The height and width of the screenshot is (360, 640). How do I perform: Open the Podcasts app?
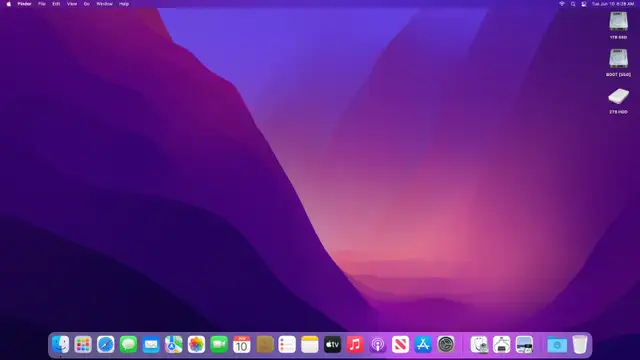(x=378, y=344)
